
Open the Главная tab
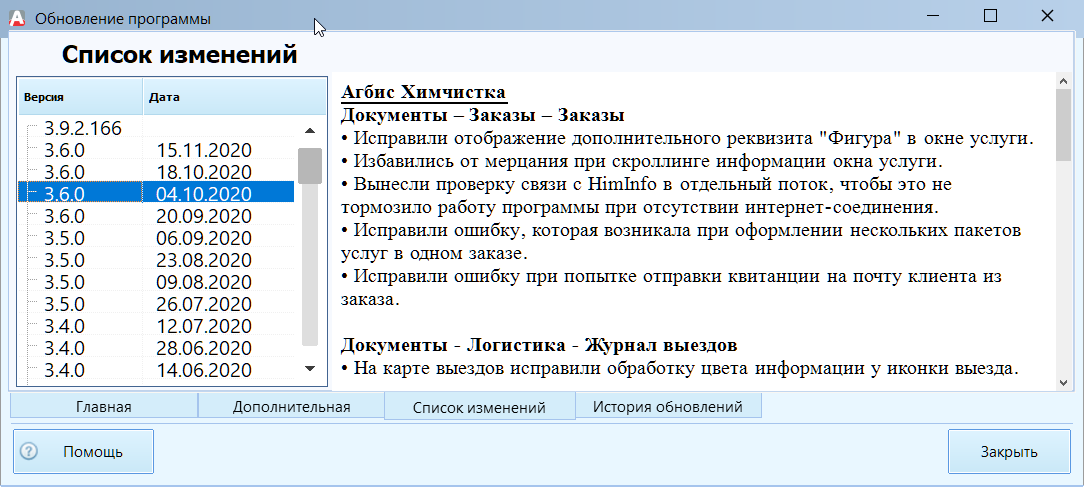[104, 407]
